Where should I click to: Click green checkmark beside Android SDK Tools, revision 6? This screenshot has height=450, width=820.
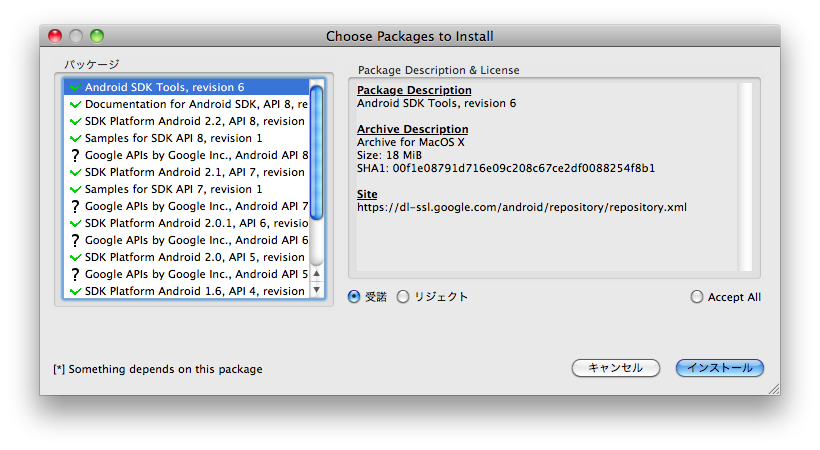click(x=75, y=87)
